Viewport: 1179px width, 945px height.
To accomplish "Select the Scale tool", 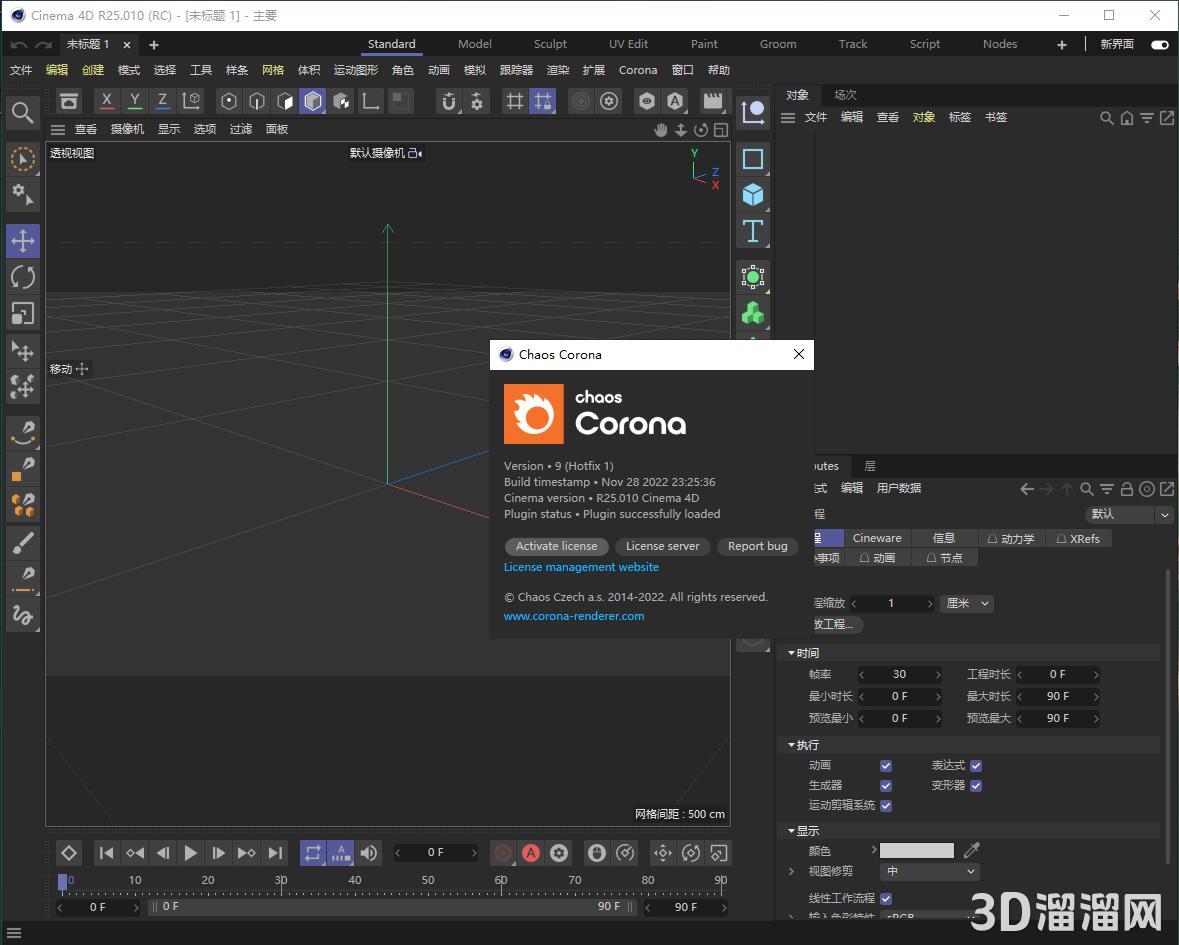I will [22, 314].
